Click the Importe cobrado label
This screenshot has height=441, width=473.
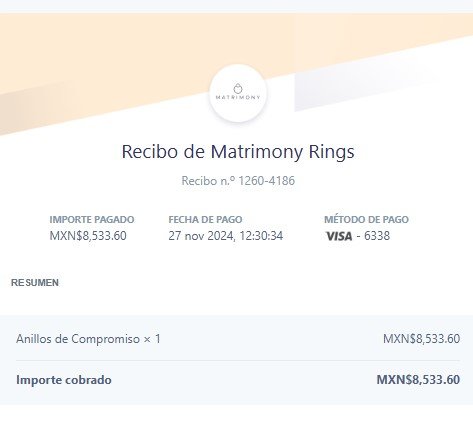coord(64,380)
